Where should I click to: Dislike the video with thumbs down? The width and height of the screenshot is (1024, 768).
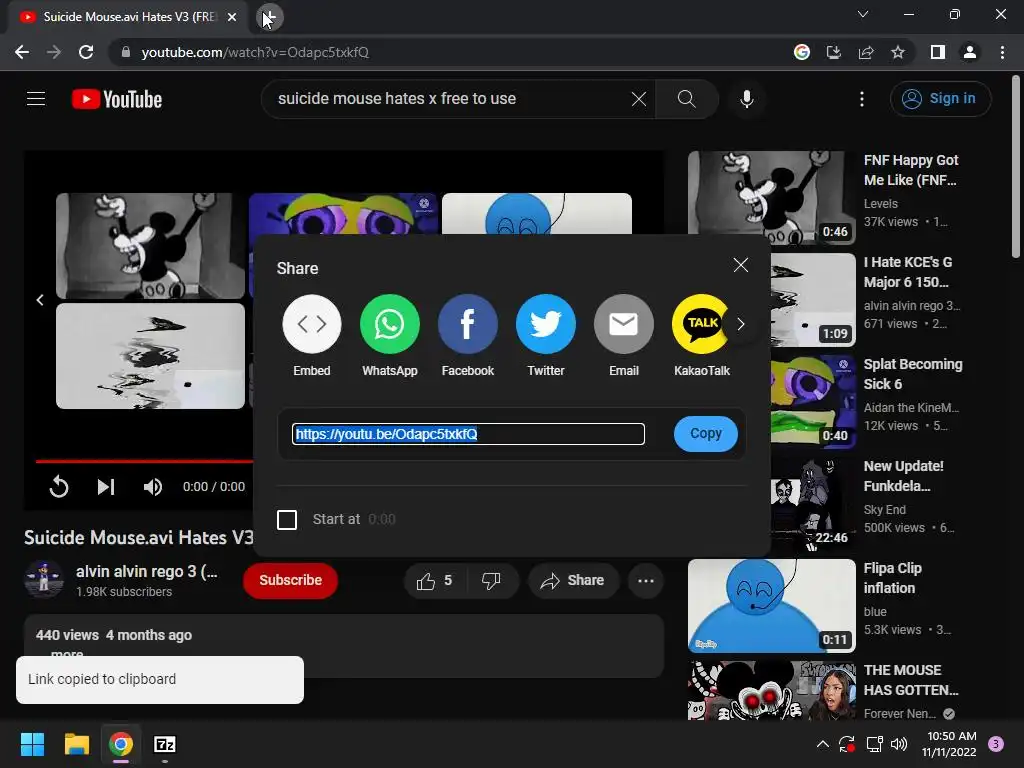point(491,581)
